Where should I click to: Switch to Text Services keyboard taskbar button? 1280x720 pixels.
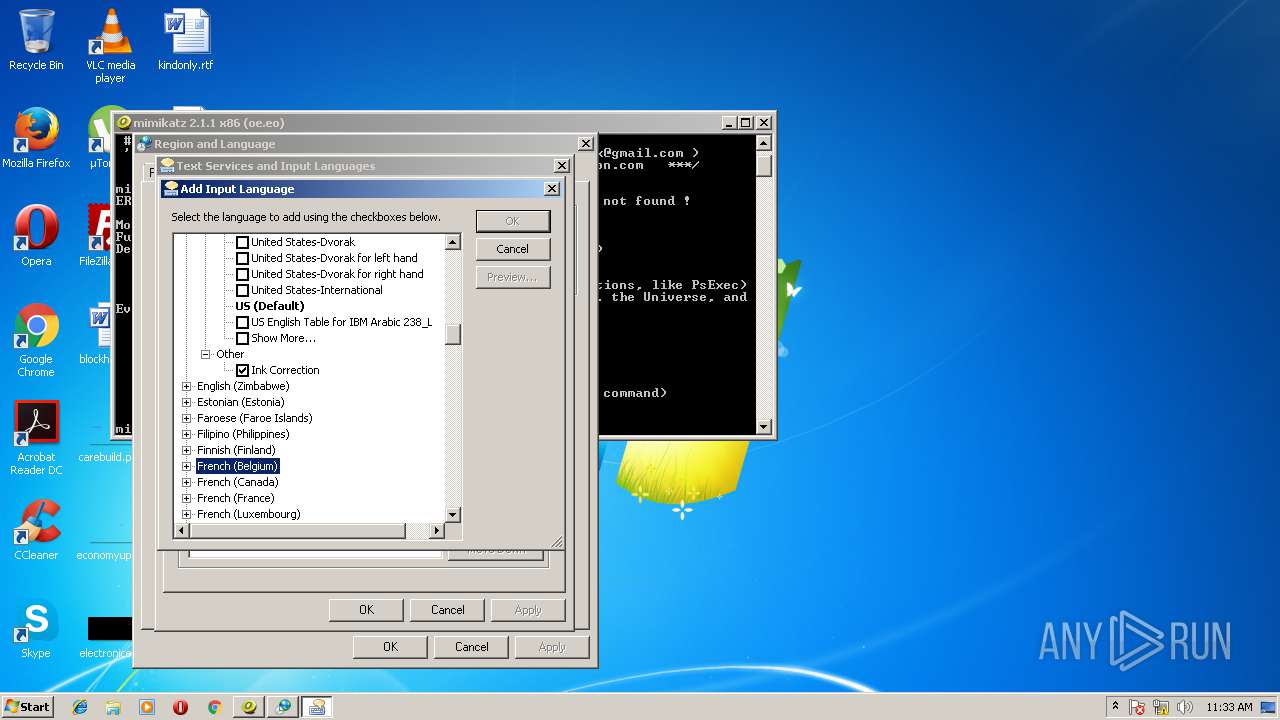[317, 707]
